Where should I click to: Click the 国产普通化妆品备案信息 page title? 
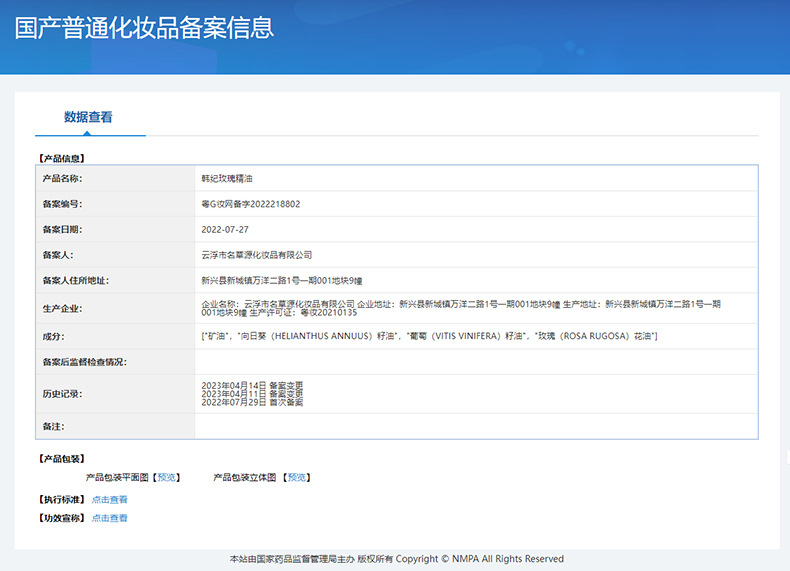click(144, 28)
